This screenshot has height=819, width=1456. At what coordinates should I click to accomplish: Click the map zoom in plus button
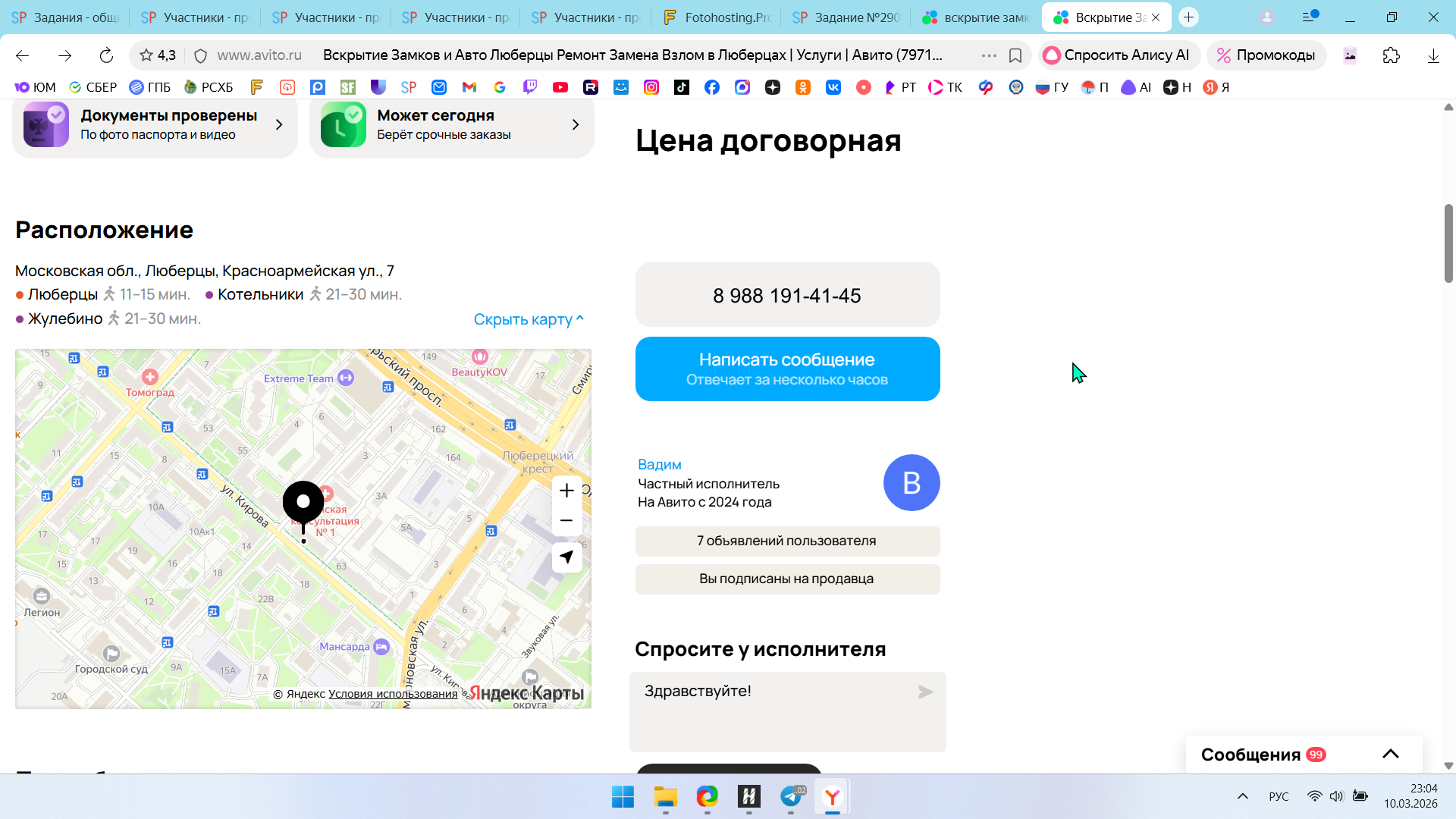[566, 491]
